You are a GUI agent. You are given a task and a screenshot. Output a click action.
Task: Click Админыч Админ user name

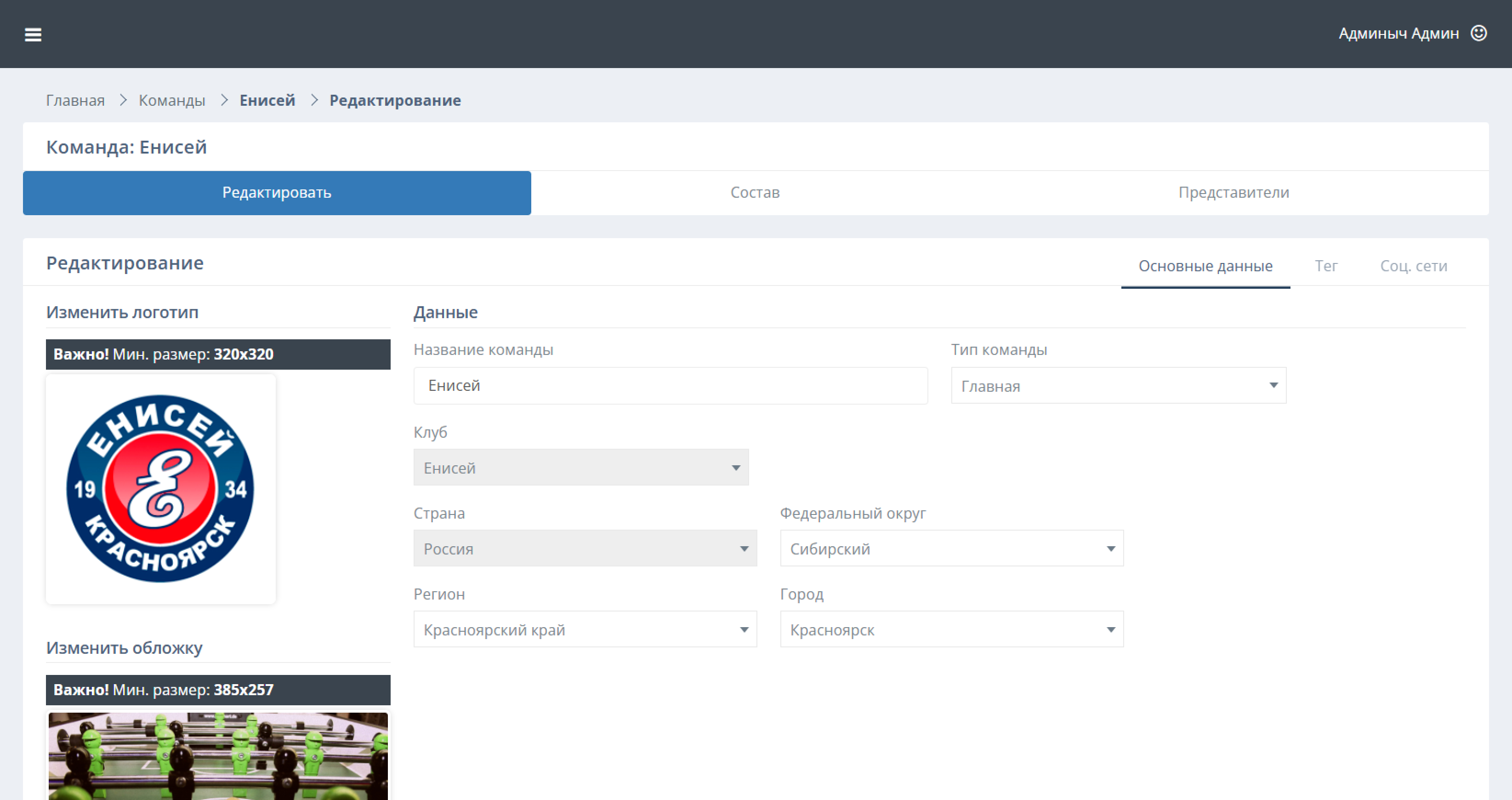click(1398, 34)
